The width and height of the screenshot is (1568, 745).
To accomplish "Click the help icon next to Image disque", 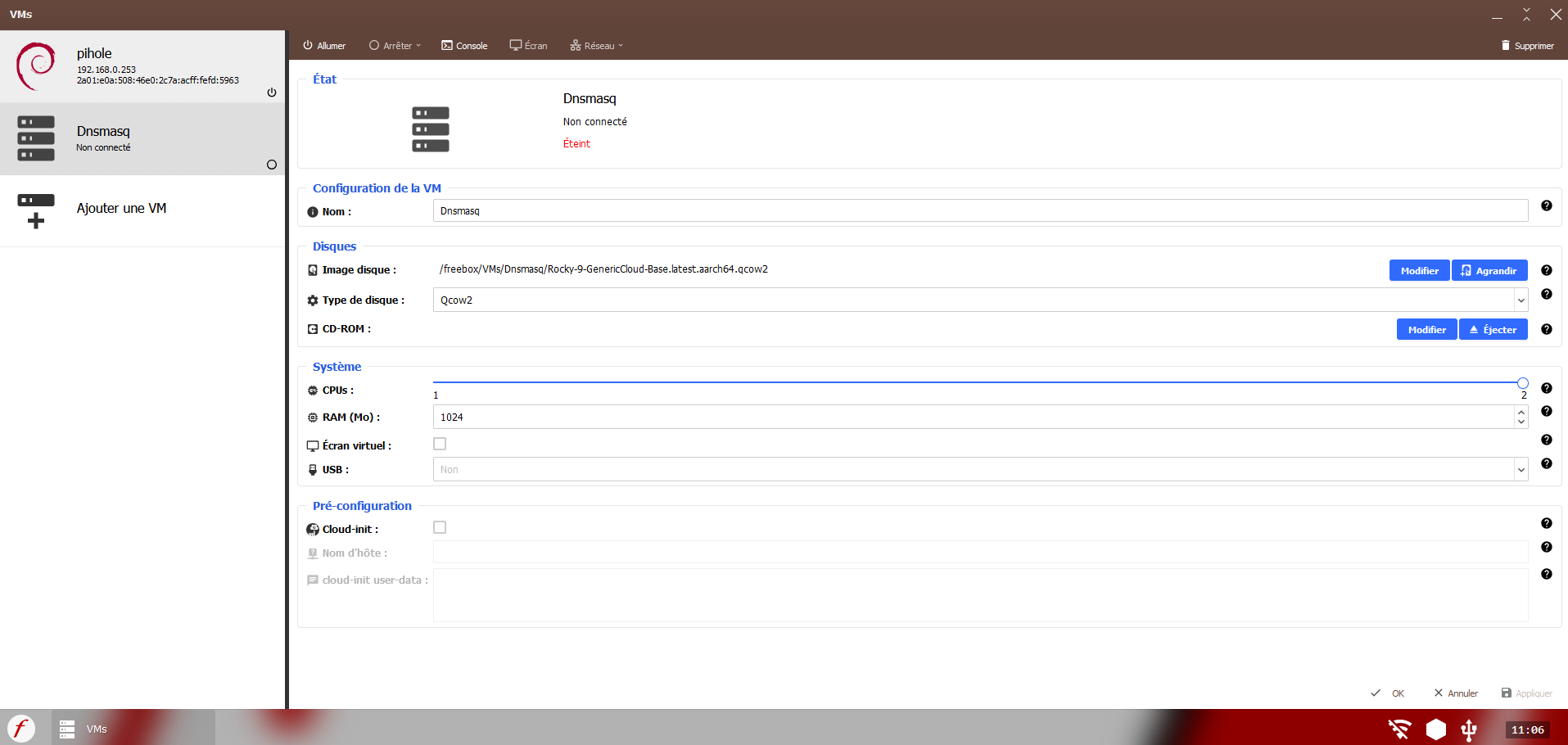I will tap(1546, 270).
